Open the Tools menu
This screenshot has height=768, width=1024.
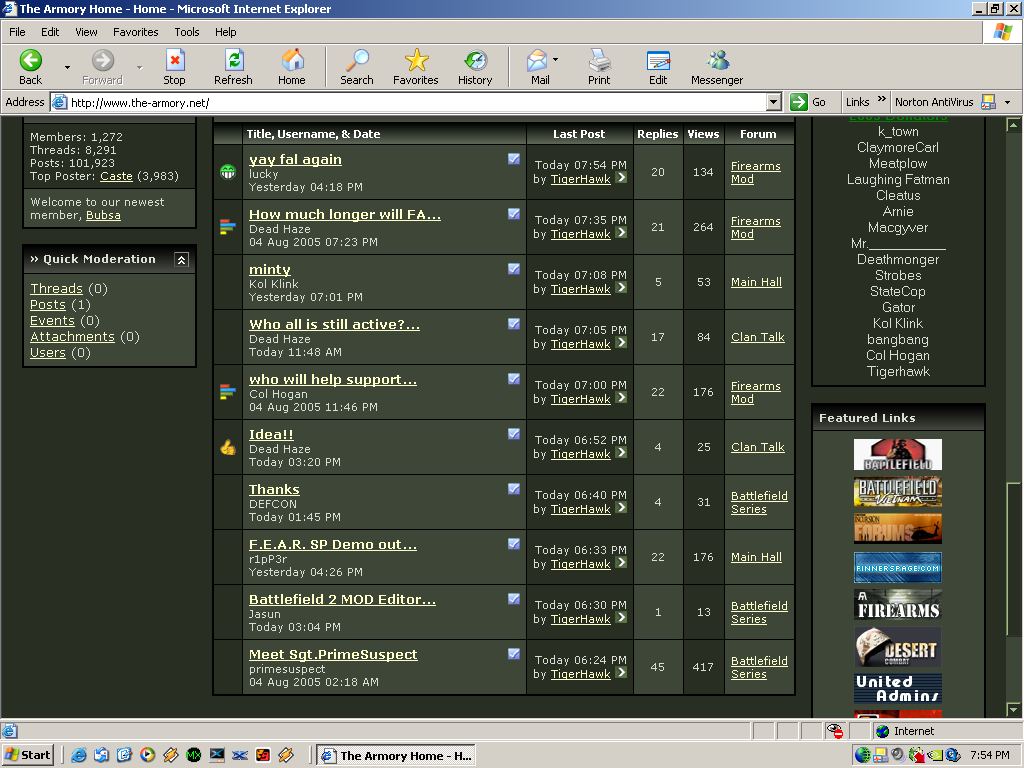coord(186,32)
